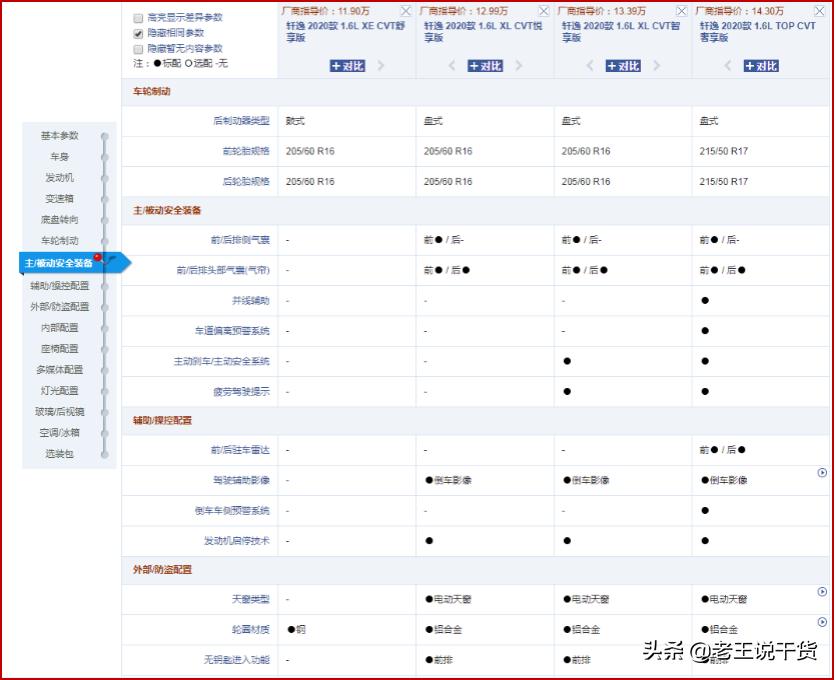
Task: Click the 对比 button under the 12.99万 trim
Action: click(x=483, y=66)
